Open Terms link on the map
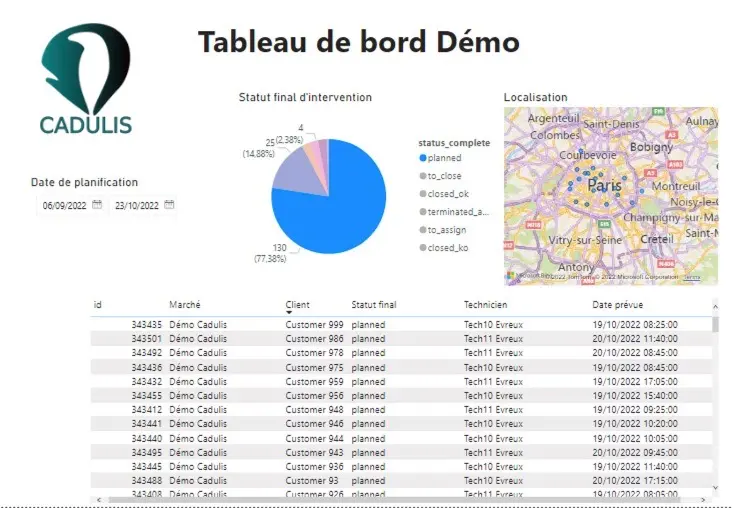Image resolution: width=732 pixels, height=508 pixels. click(693, 276)
